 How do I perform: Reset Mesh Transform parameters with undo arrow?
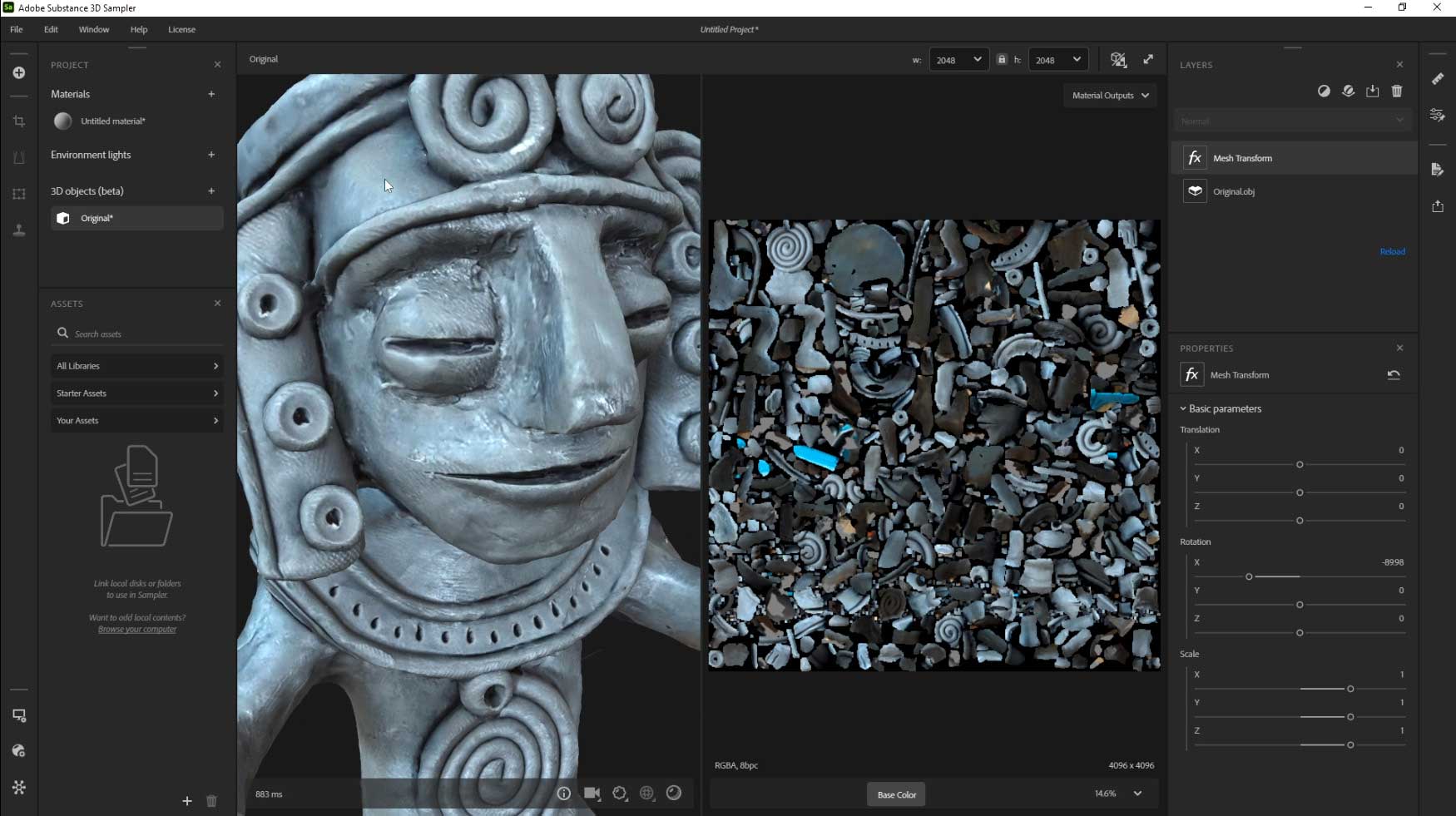coord(1394,375)
